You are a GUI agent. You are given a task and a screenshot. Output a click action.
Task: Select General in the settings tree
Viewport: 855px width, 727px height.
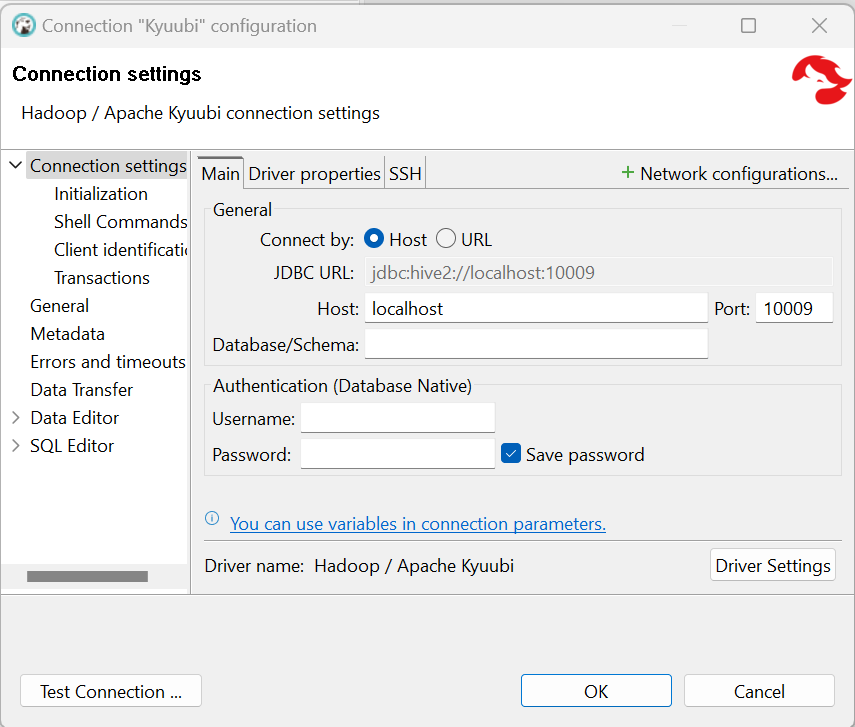pyautogui.click(x=59, y=305)
